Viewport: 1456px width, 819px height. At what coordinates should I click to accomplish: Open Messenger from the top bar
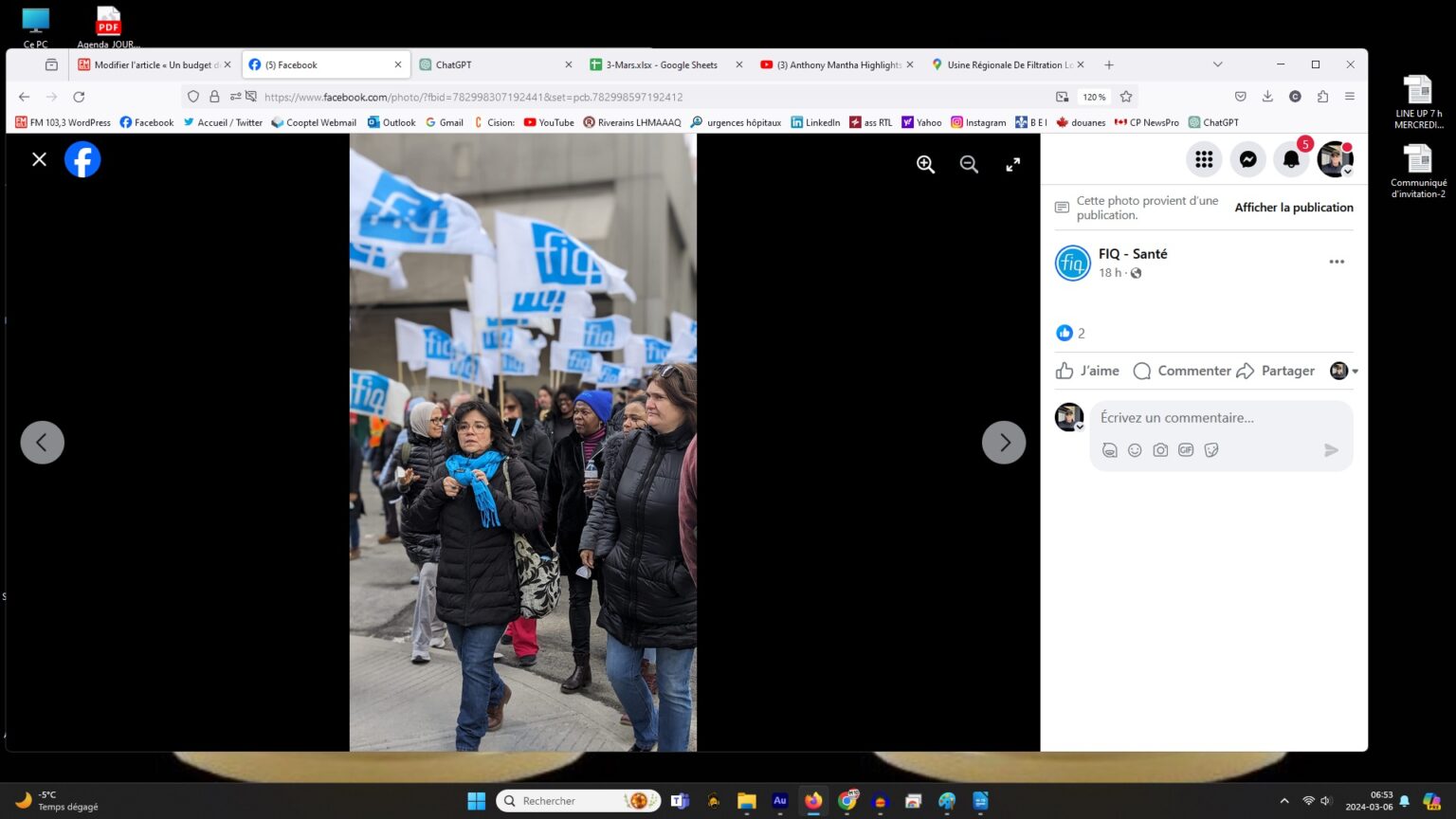pyautogui.click(x=1247, y=159)
